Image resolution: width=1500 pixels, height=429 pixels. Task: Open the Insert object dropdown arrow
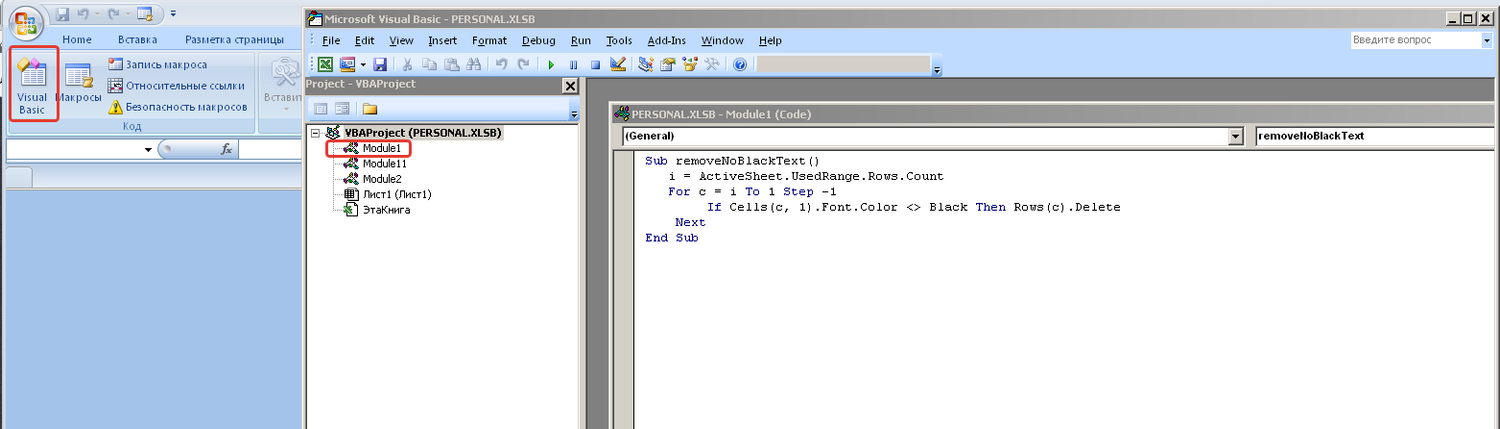click(363, 64)
